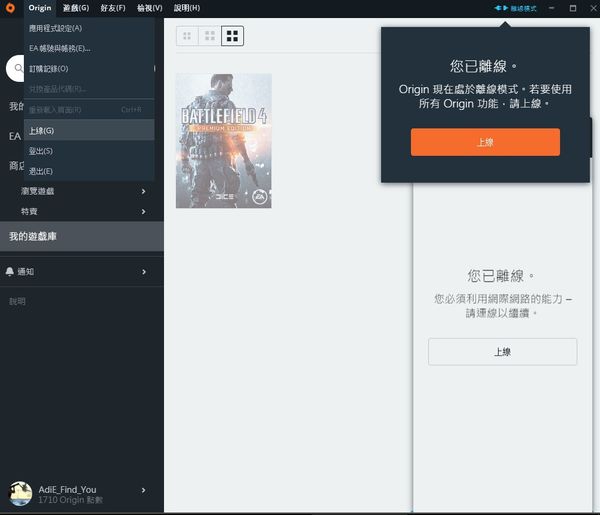Click the offline mode indicator icon

[x=501, y=8]
